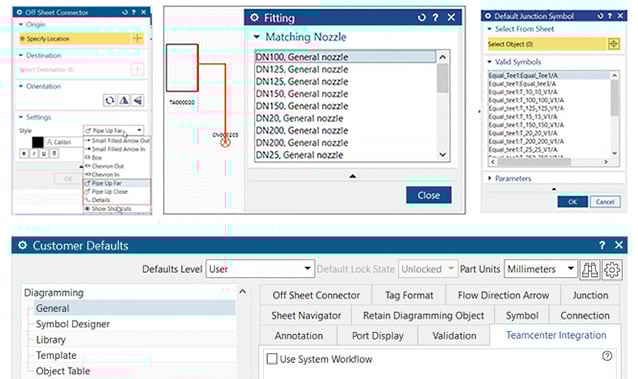Click the black text color swatch
Screen dimensions: 638x379
37,142
